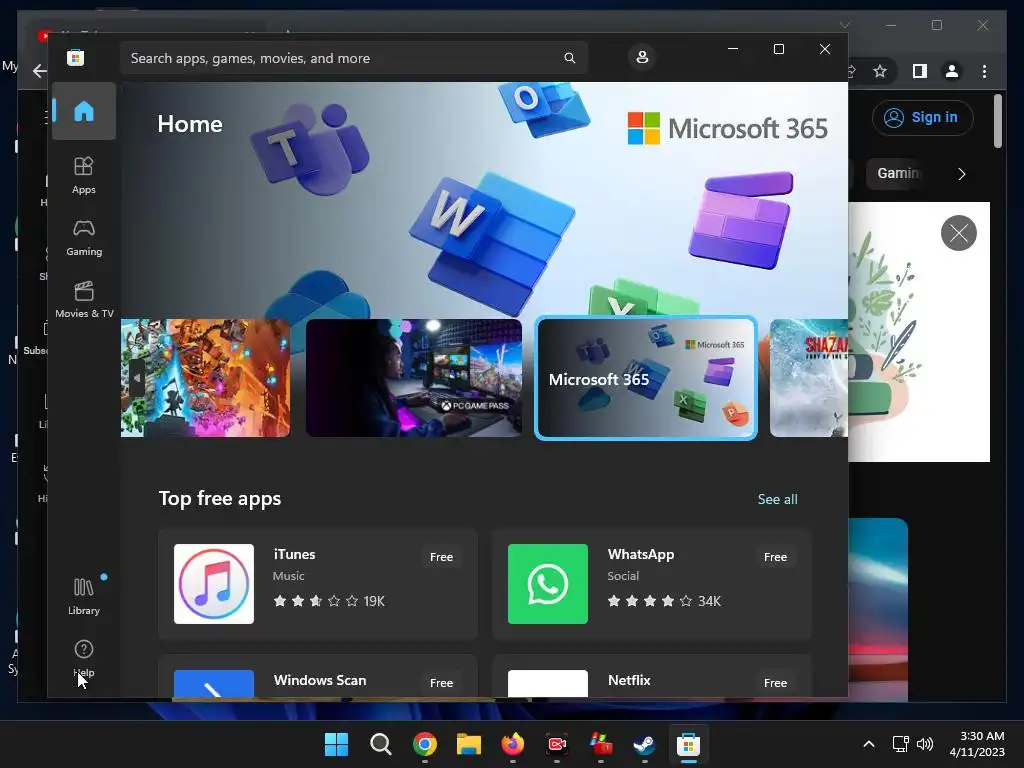1024x768 pixels.
Task: Open the WhatsApp app icon
Action: (547, 584)
